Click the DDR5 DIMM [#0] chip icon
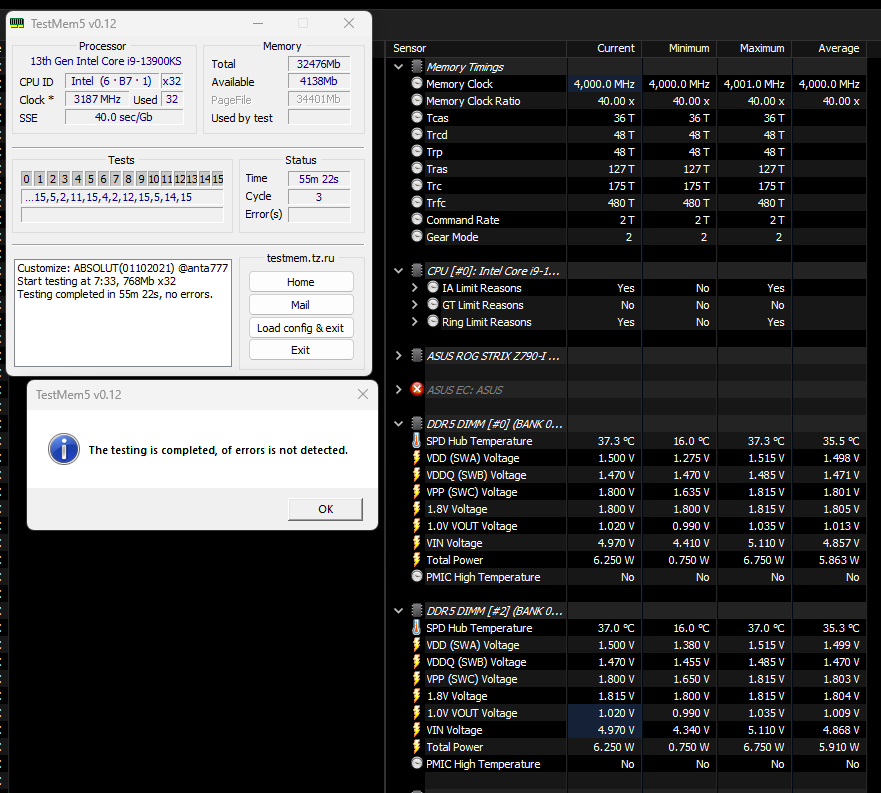Image resolution: width=881 pixels, height=793 pixels. click(416, 423)
